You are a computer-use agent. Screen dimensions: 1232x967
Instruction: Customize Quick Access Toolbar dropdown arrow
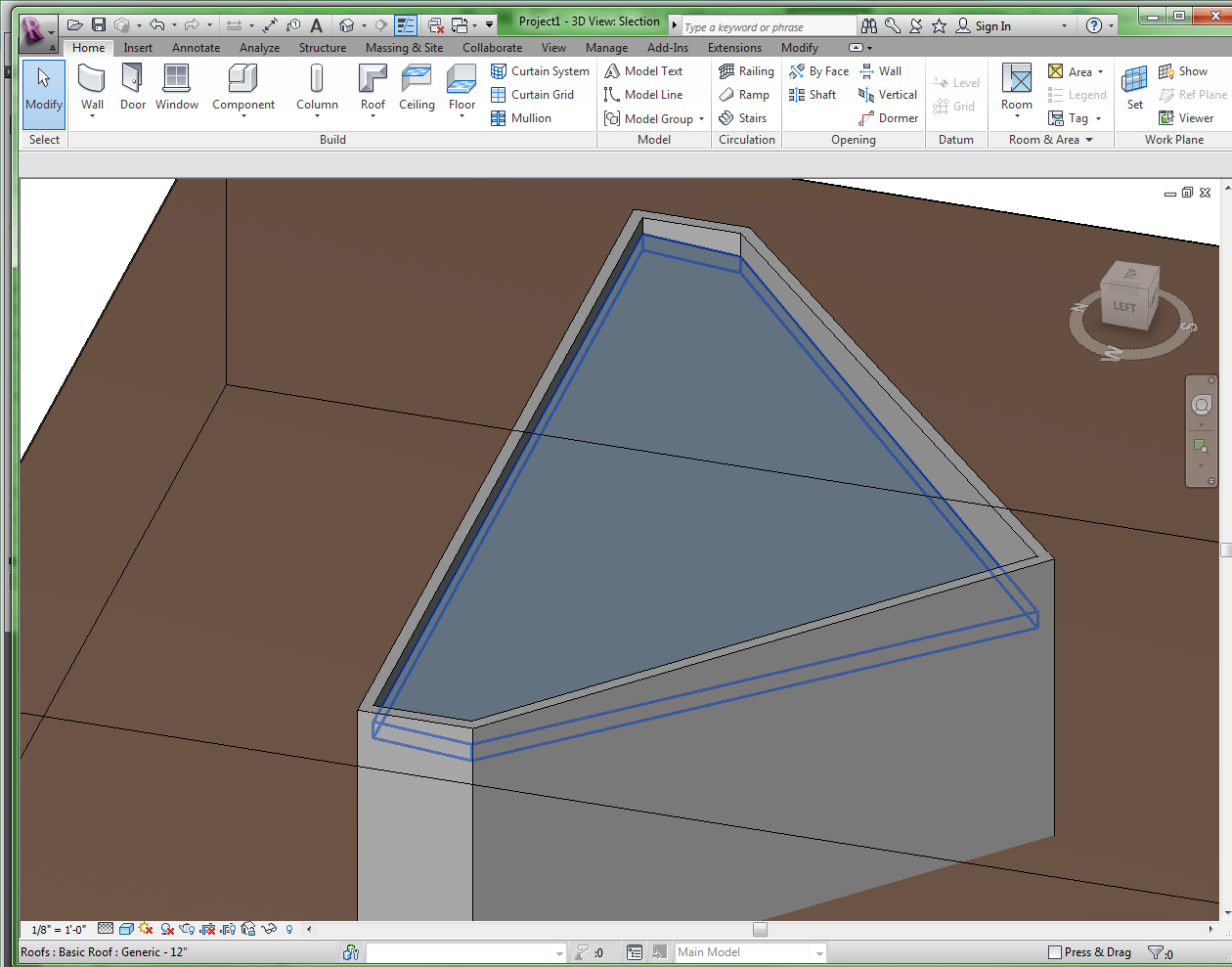pyautogui.click(x=490, y=25)
